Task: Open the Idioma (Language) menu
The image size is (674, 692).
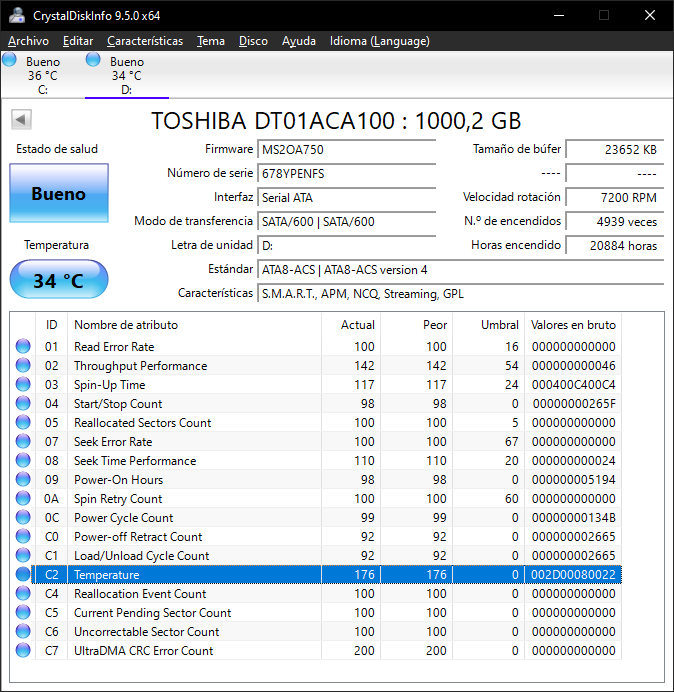Action: (380, 41)
